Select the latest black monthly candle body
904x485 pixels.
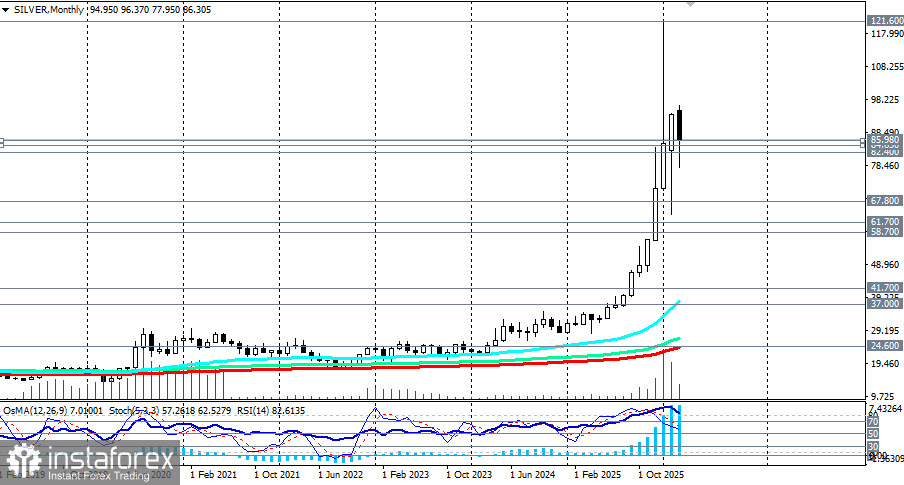[680, 125]
